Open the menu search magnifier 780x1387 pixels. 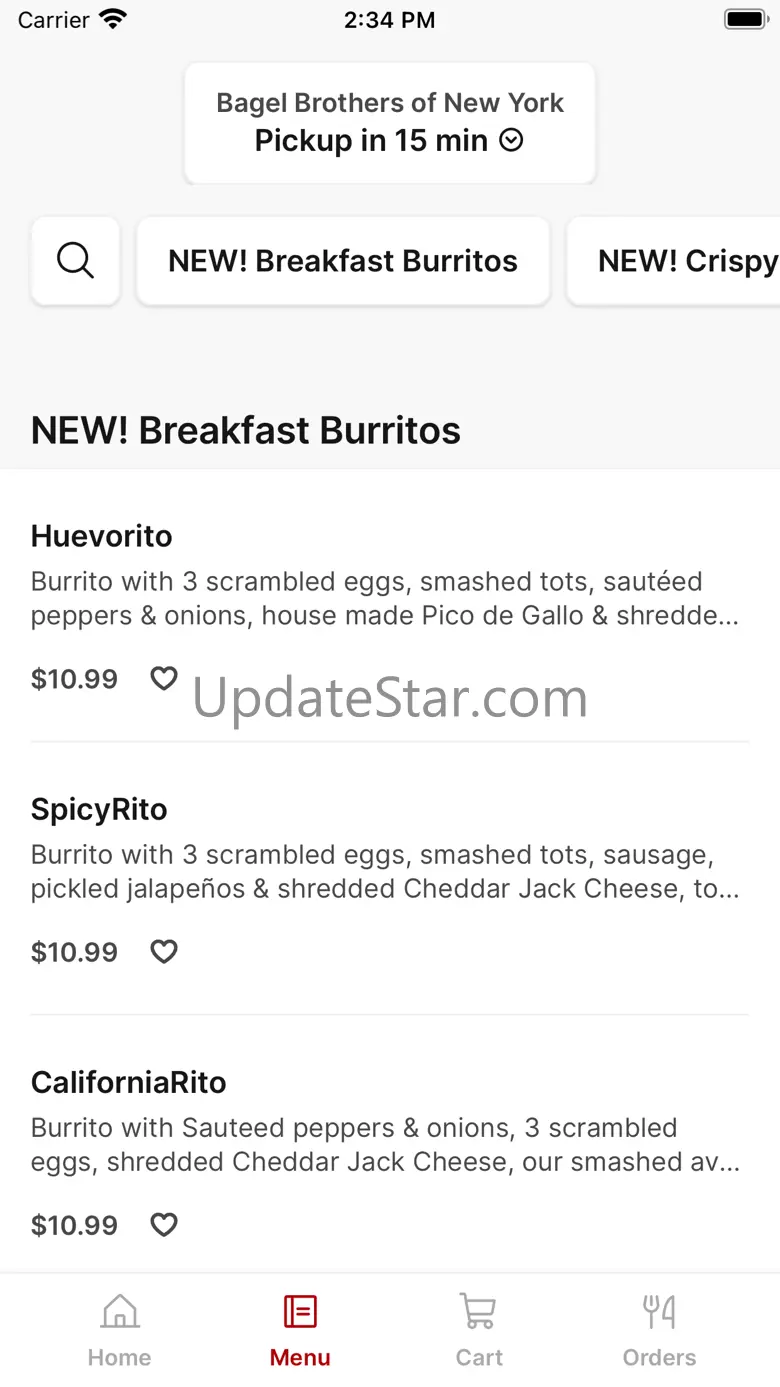click(75, 261)
